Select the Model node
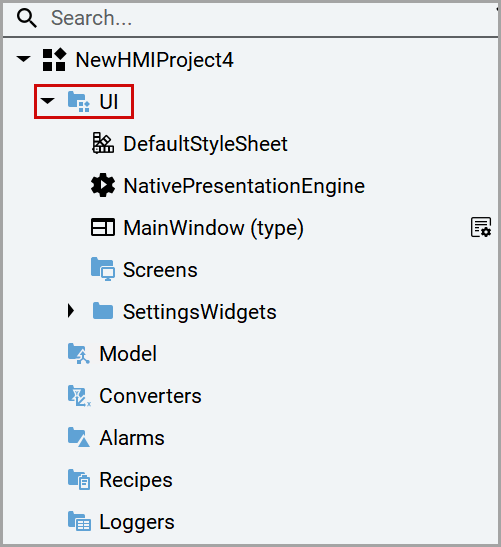This screenshot has height=547, width=501. 128,354
